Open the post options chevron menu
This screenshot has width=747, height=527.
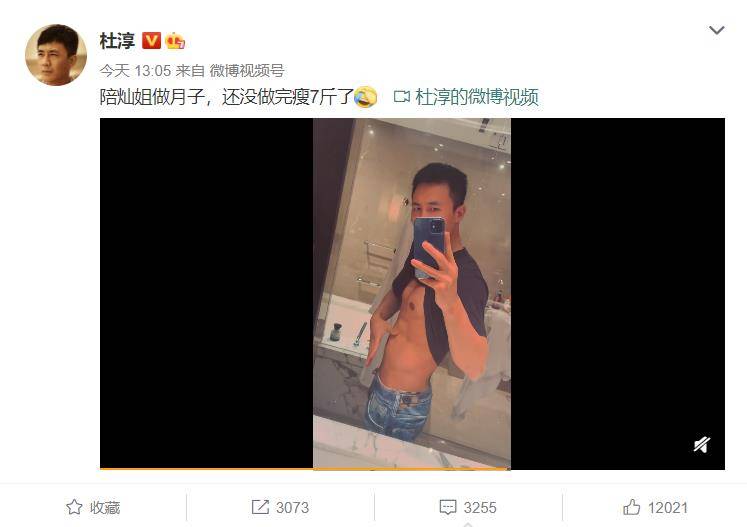coord(717,30)
